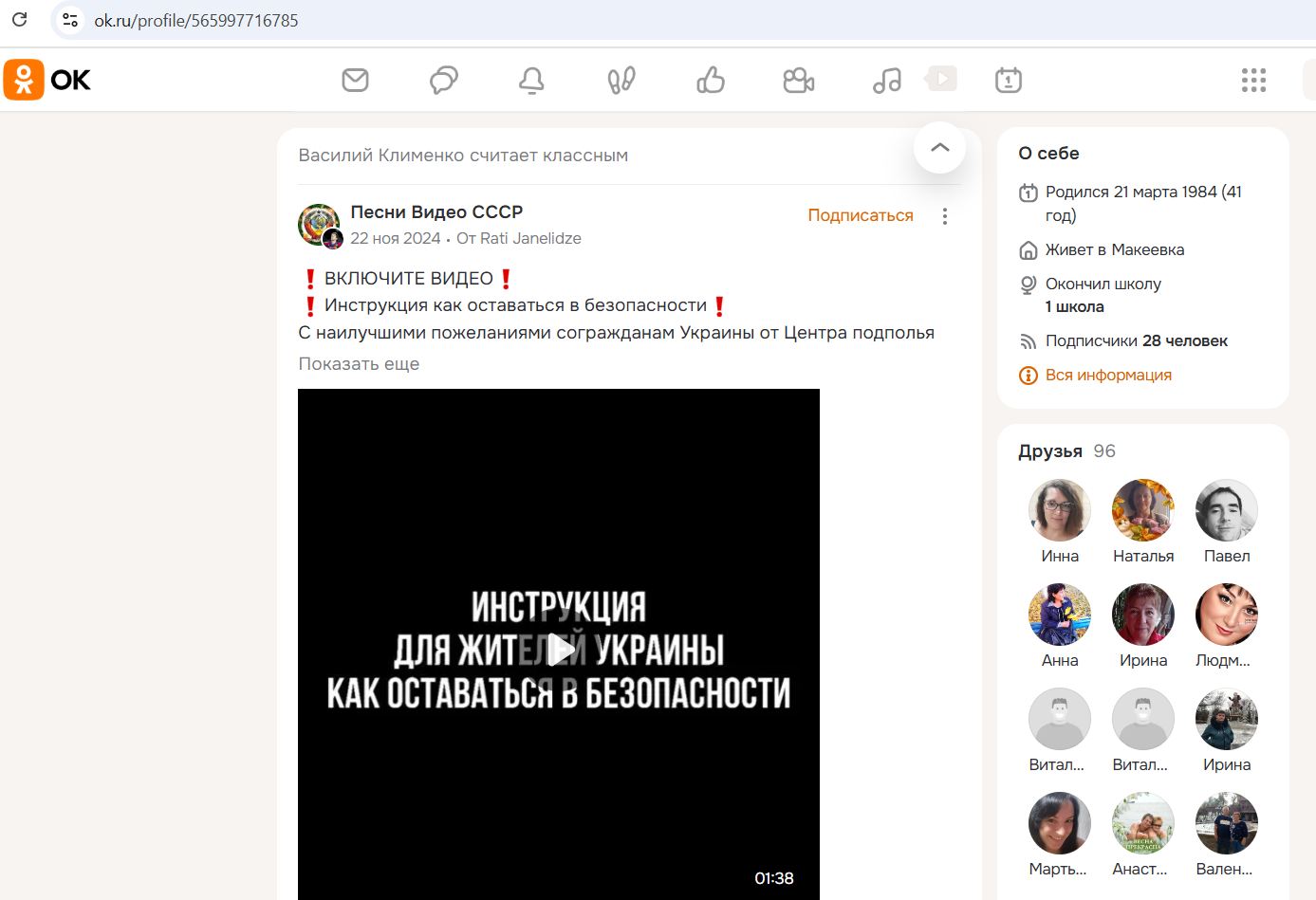
Task: Subscribe via Подписаться link
Action: point(860,215)
